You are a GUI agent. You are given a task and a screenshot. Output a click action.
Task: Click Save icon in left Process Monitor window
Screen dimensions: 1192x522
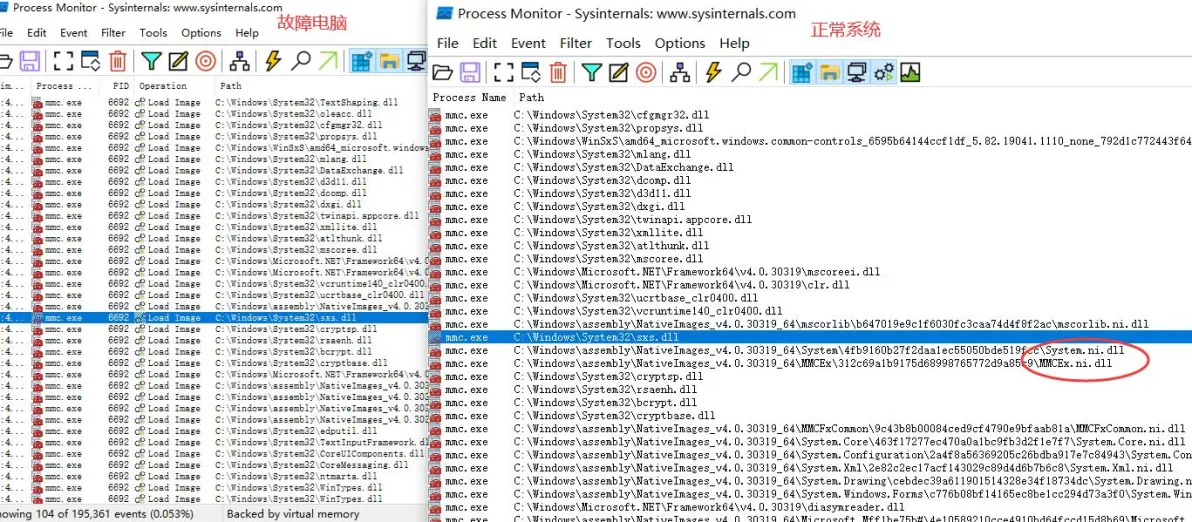[x=30, y=61]
